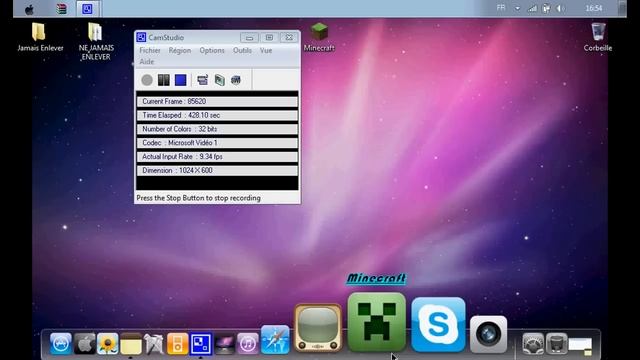
Task: Stop recording with the blue Stop button
Action: tap(180, 80)
